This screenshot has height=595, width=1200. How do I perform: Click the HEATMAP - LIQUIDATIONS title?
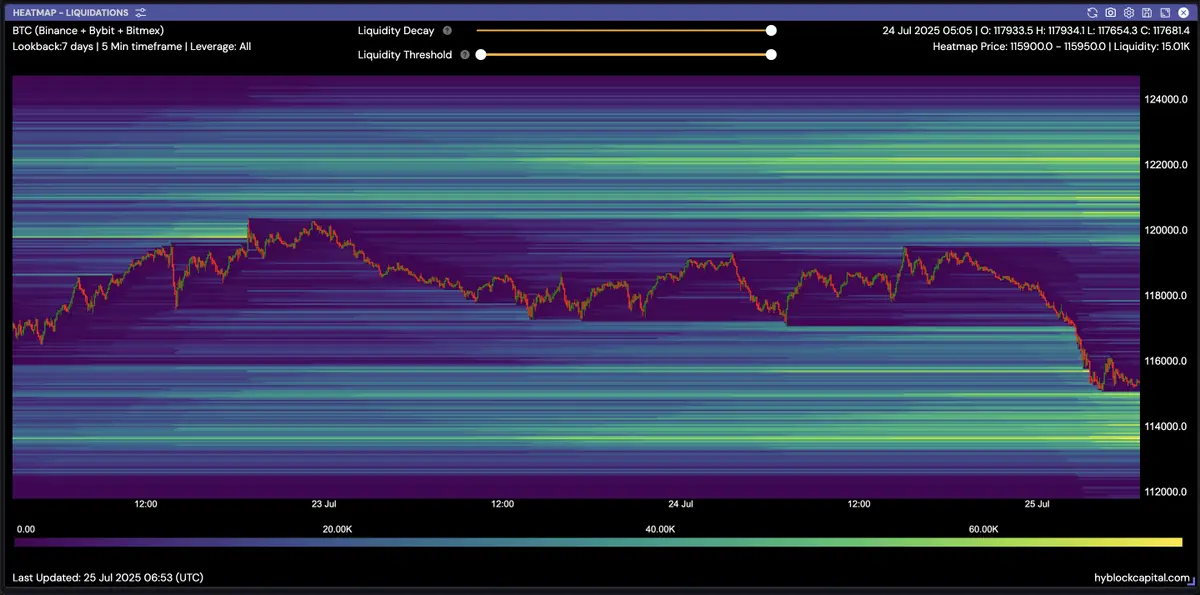click(x=70, y=12)
